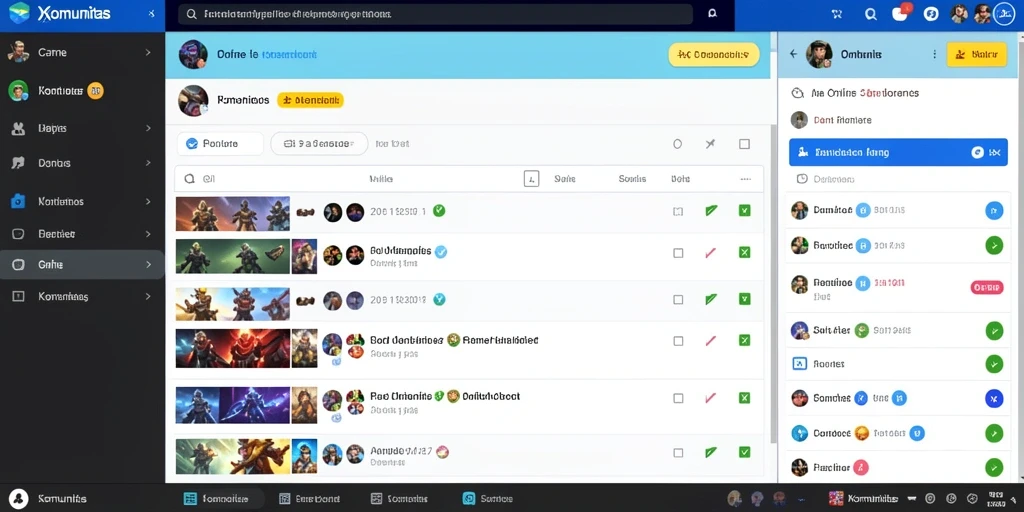Click the green edit pencil in the third table row

(711, 299)
